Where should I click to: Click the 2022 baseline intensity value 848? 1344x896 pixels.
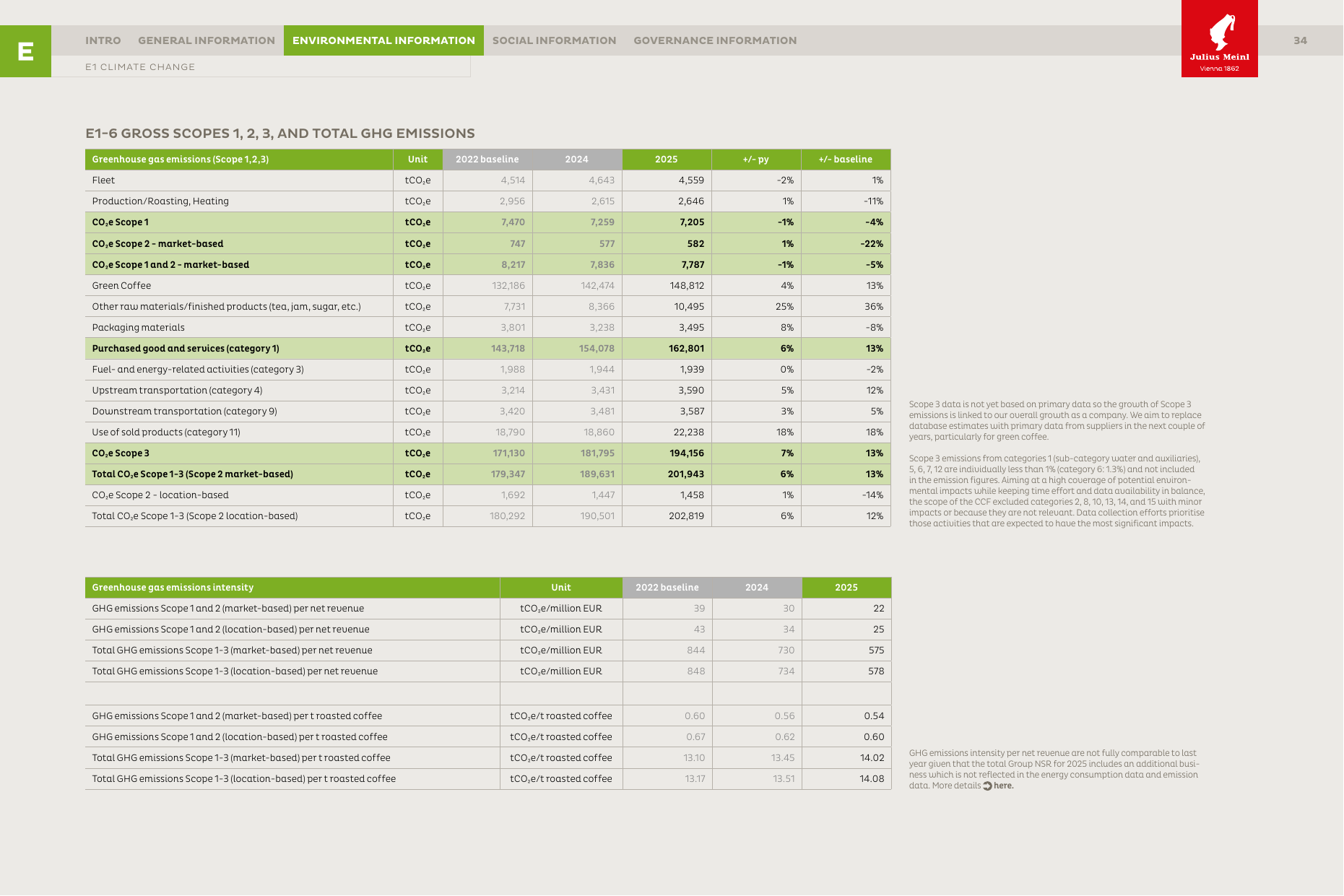point(696,671)
